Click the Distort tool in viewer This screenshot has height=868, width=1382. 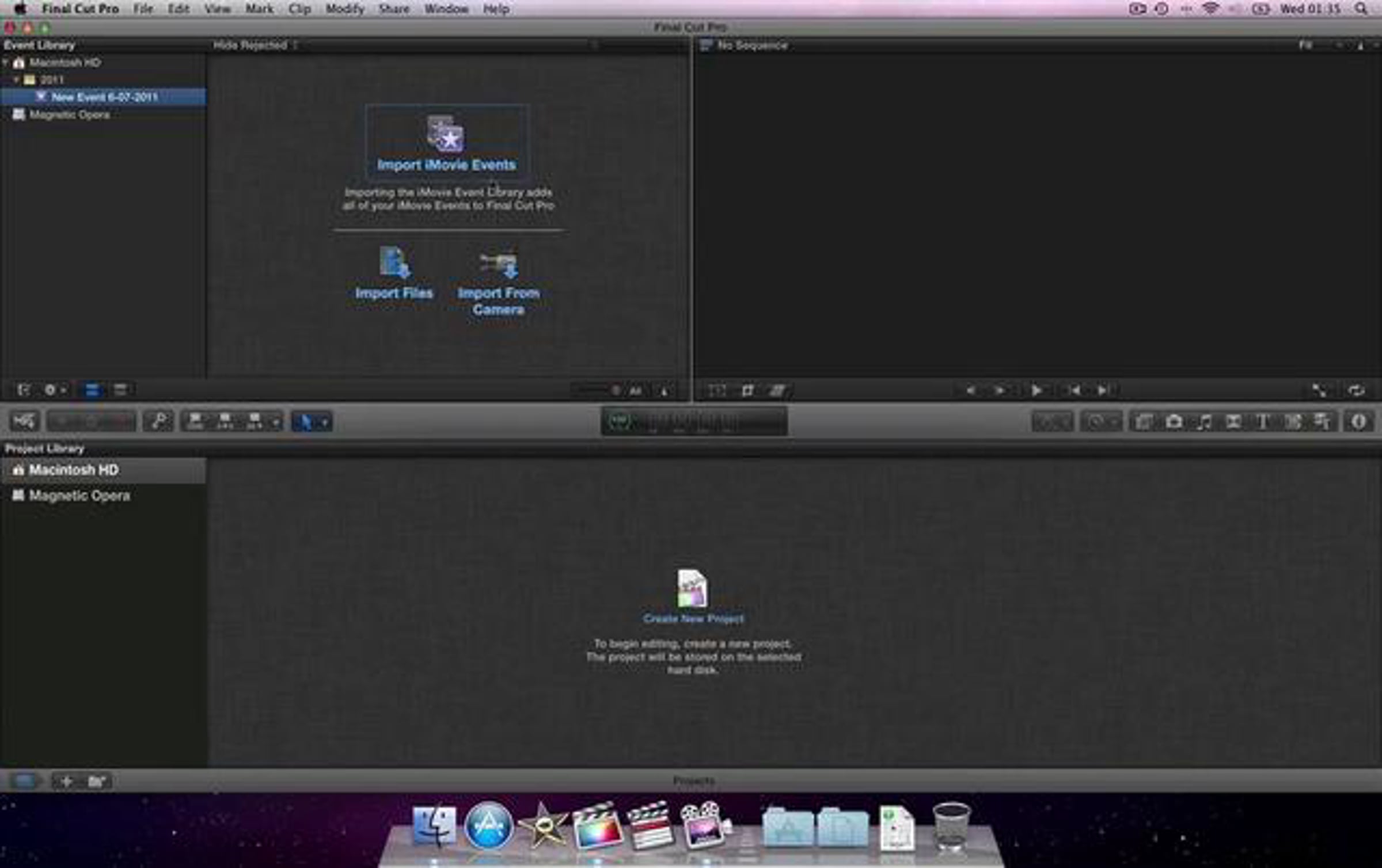tap(777, 391)
